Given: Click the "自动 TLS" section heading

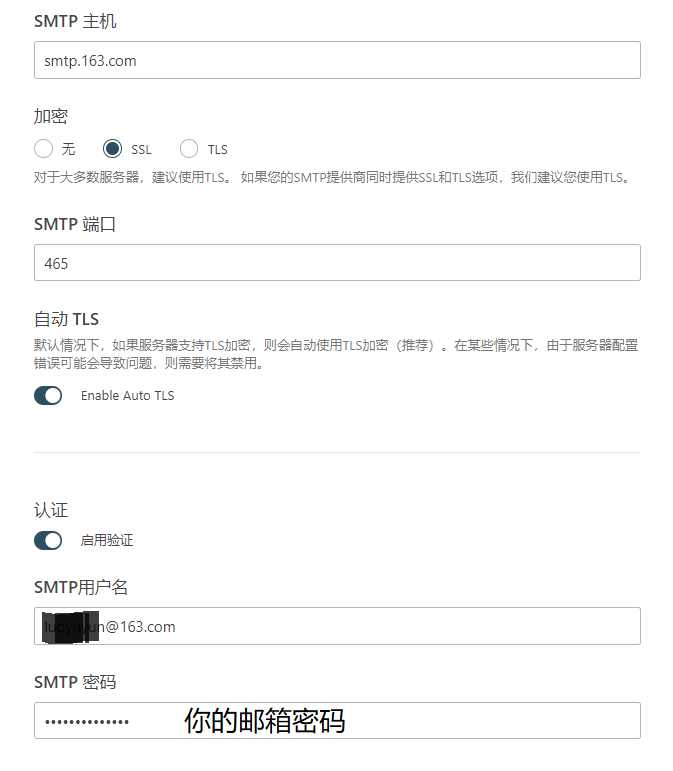Looking at the screenshot, I should point(66,319).
